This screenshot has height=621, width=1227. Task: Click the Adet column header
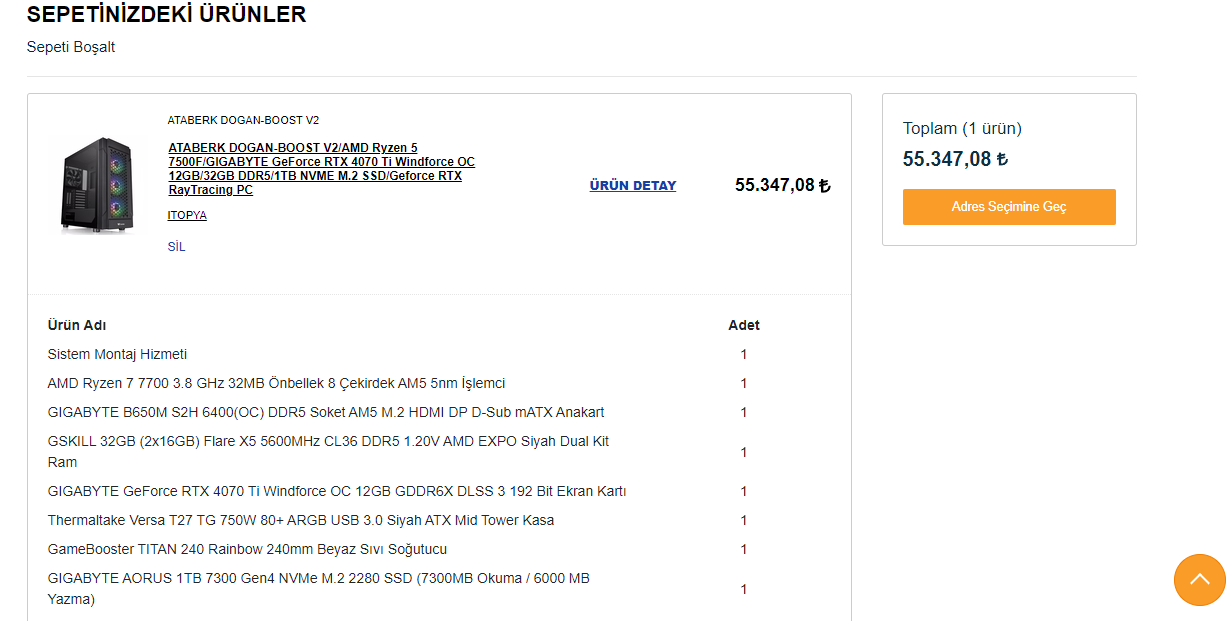[x=743, y=325]
